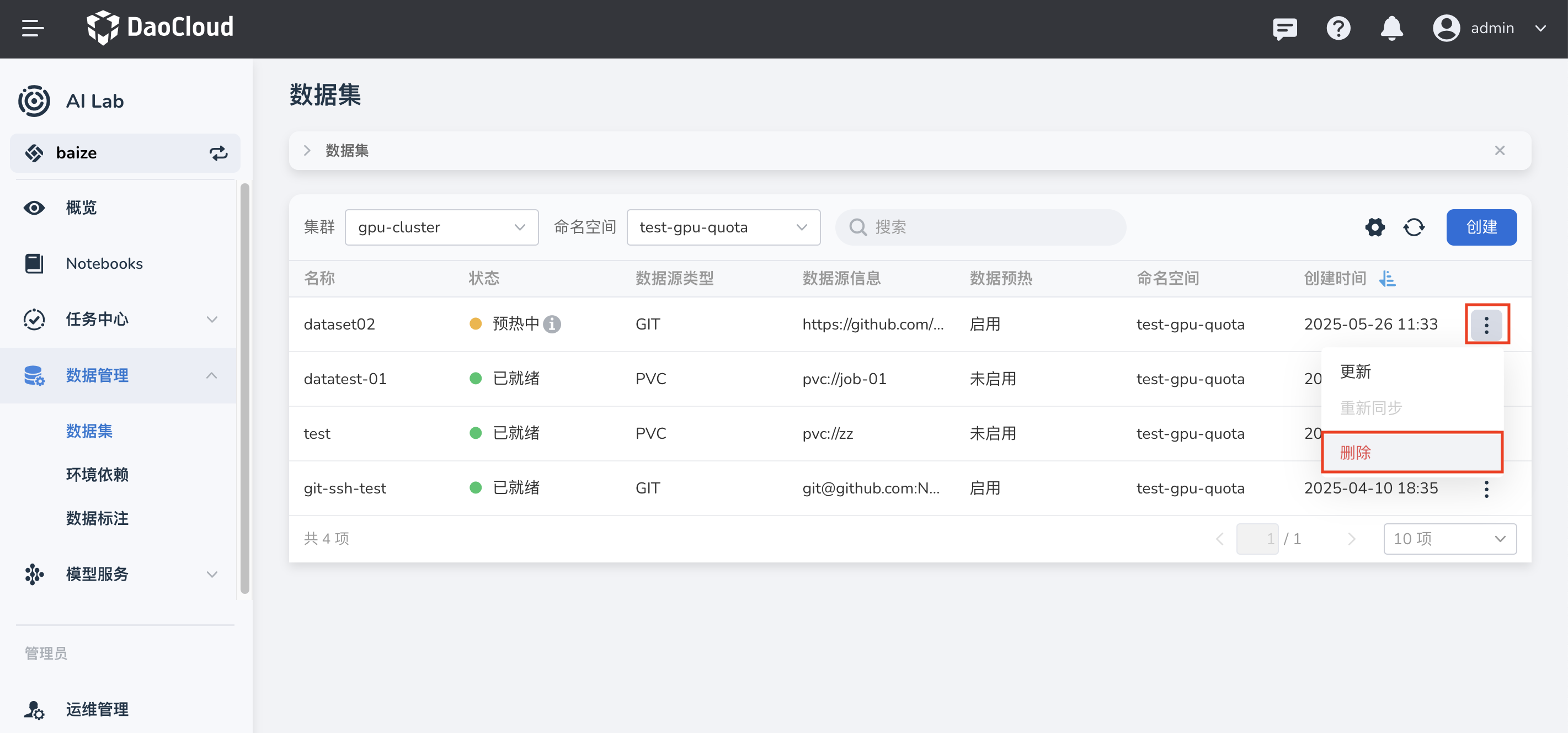Select 更新 from the context menu

coord(1356,371)
